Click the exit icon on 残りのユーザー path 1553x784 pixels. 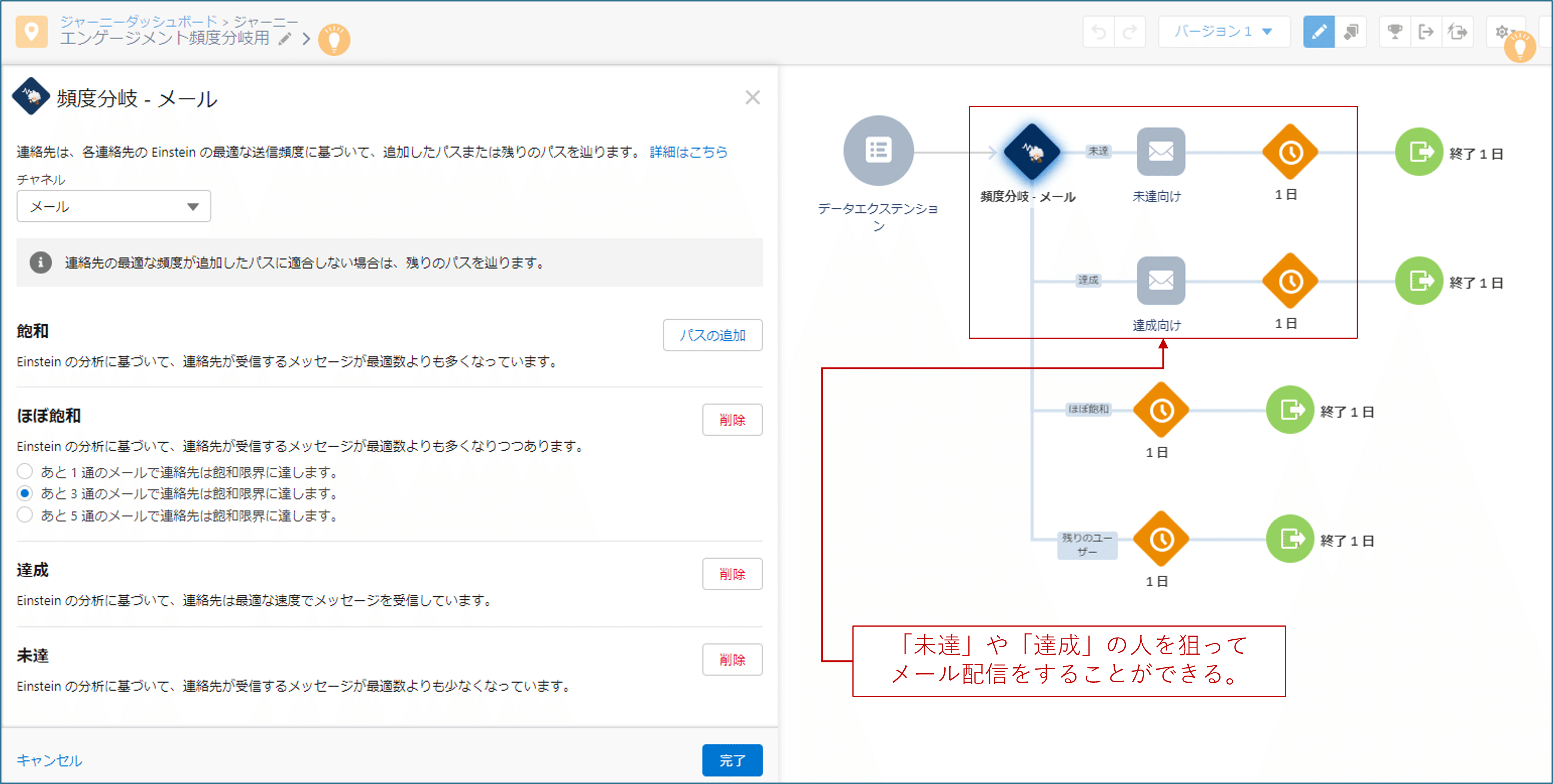[x=1290, y=539]
